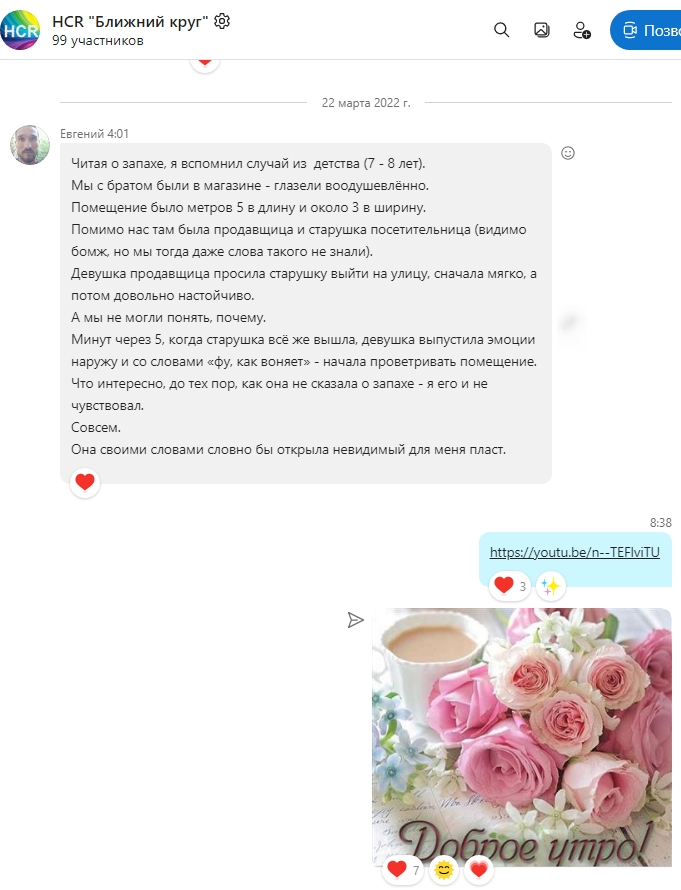Open the Доброе утро roses image
This screenshot has width=681, height=890.
522,737
